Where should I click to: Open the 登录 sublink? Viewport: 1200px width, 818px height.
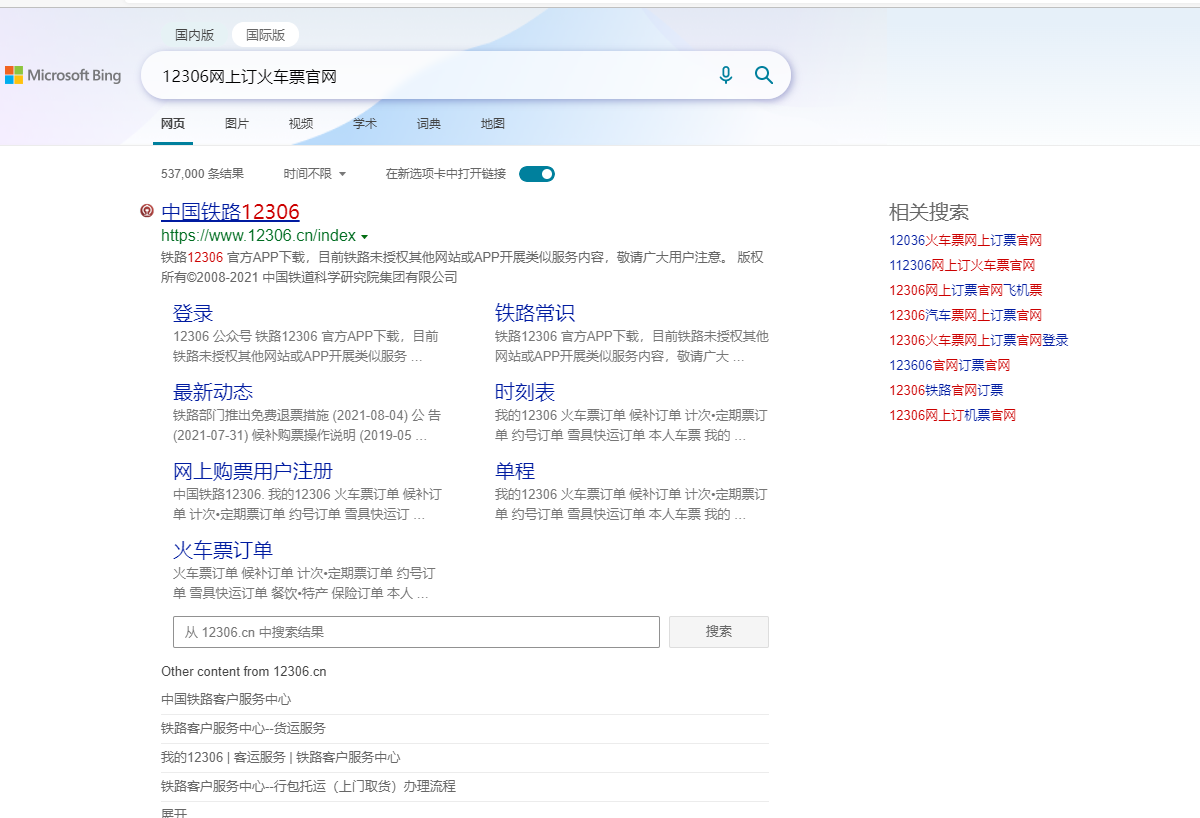[193, 313]
